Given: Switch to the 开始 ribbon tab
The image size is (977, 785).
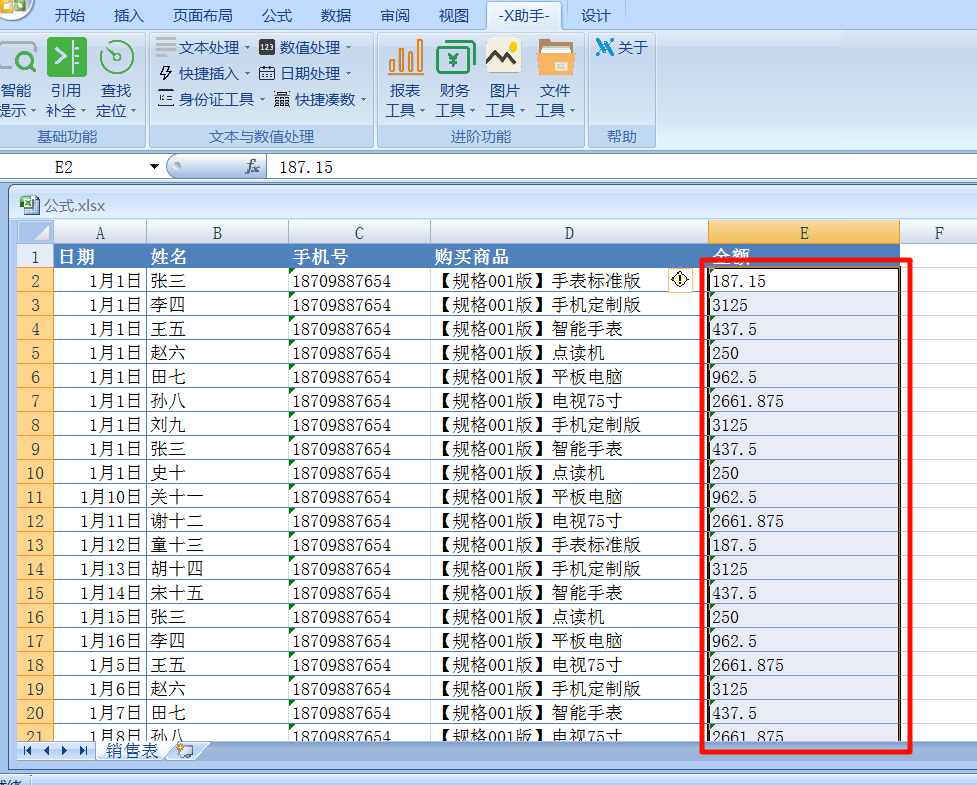Looking at the screenshot, I should (70, 15).
